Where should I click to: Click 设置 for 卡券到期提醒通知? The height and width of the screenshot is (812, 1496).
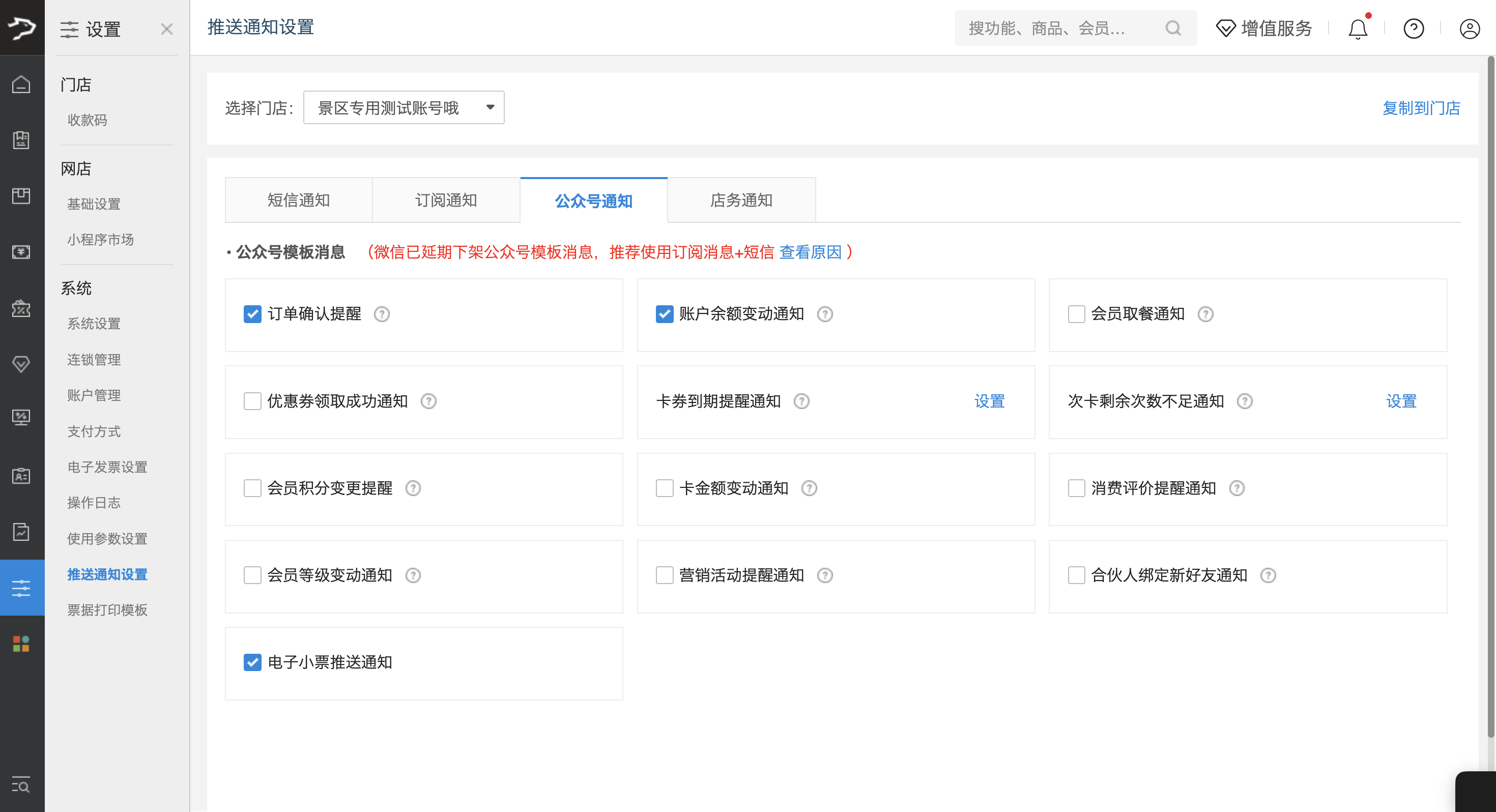coord(990,401)
